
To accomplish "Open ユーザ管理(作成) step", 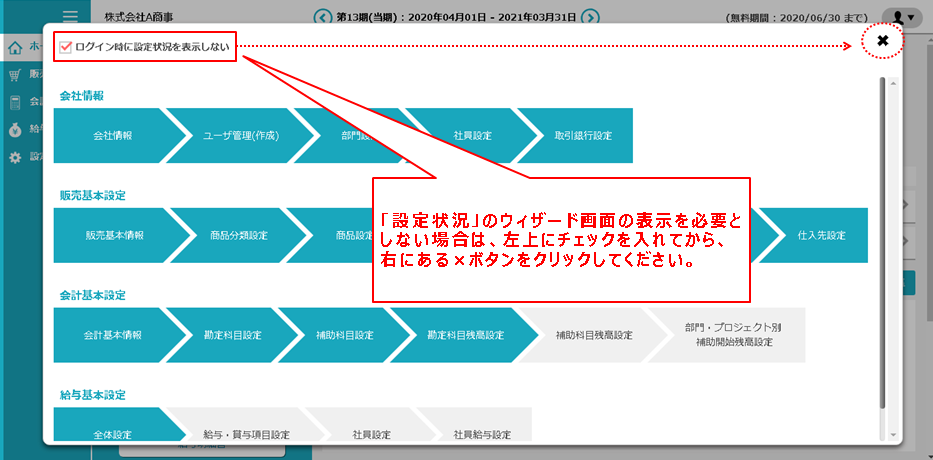I will tap(241, 136).
